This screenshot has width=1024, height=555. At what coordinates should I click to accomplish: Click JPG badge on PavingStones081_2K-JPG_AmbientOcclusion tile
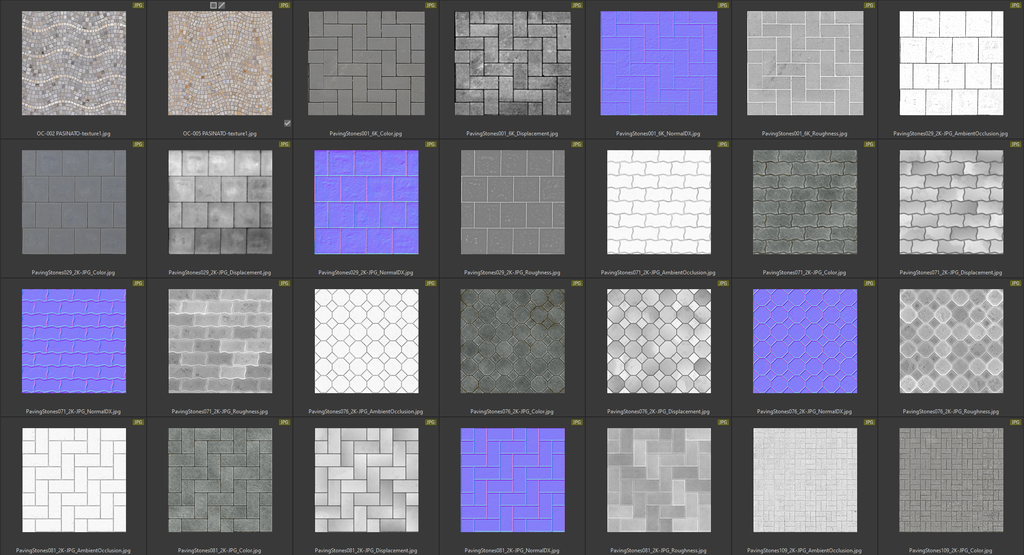point(138,422)
